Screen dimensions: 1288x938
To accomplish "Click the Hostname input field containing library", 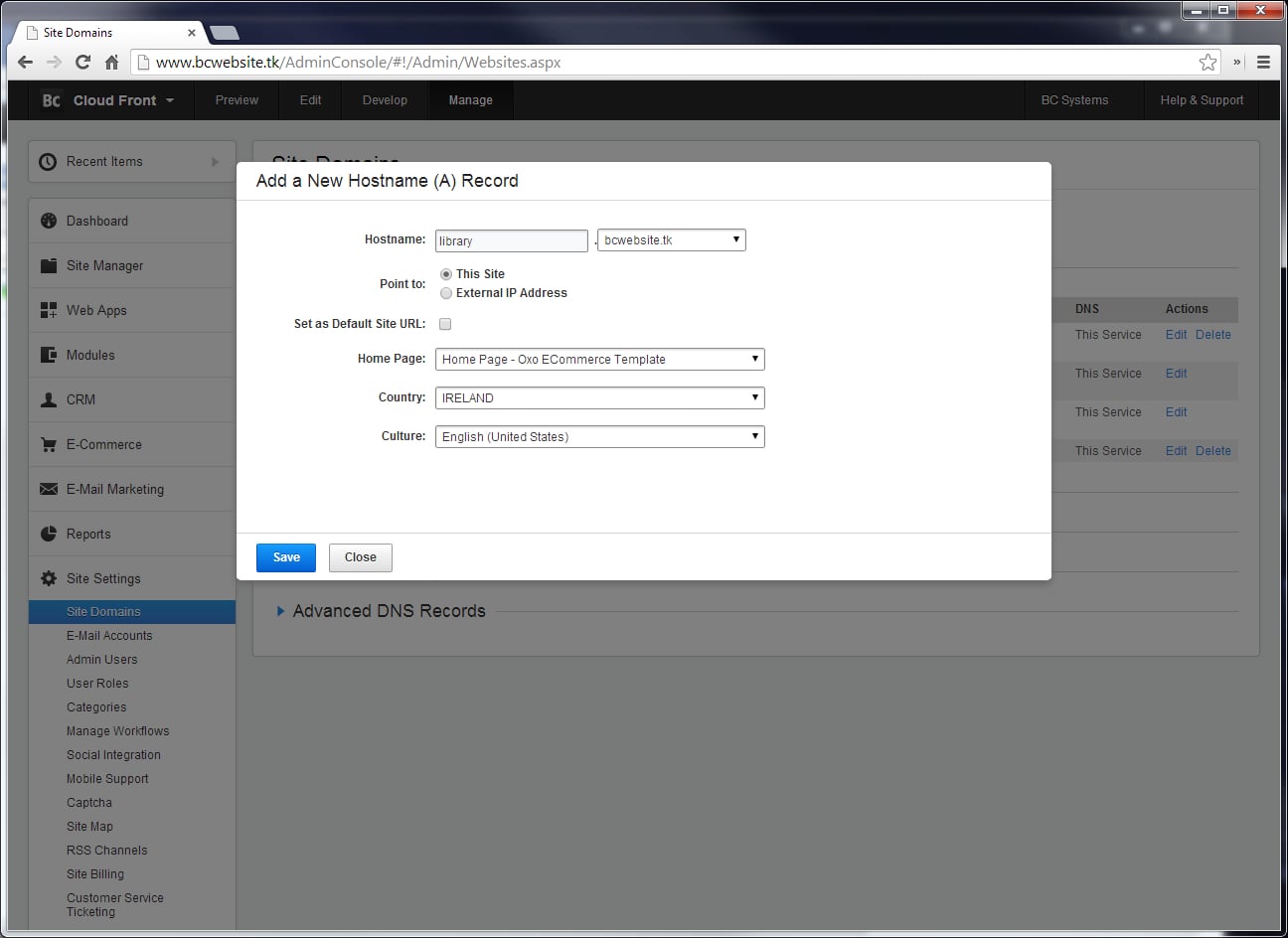I will pyautogui.click(x=512, y=240).
